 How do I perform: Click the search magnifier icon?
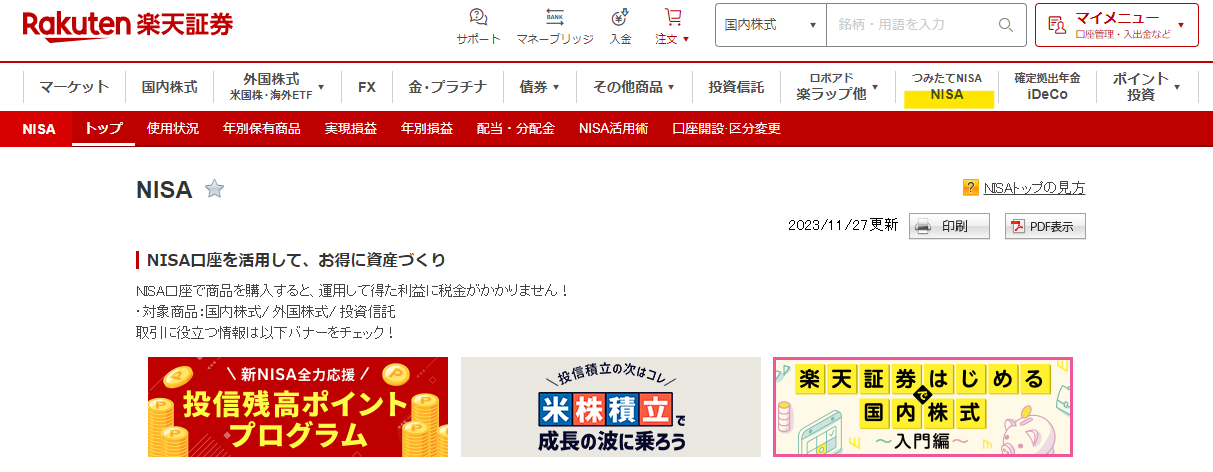coord(1006,25)
